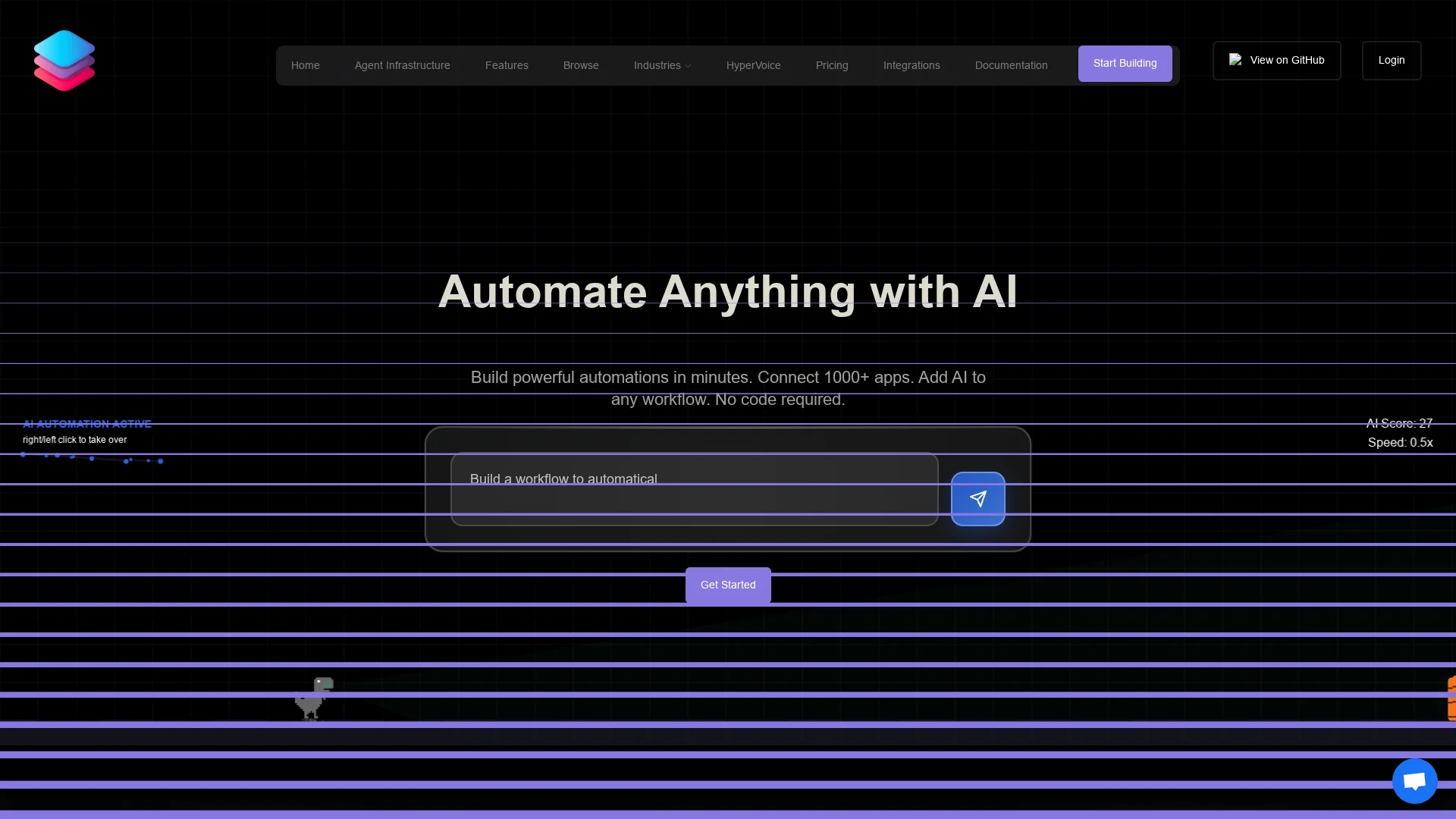Go to the Pricing page
This screenshot has width=1456, height=819.
[x=832, y=65]
